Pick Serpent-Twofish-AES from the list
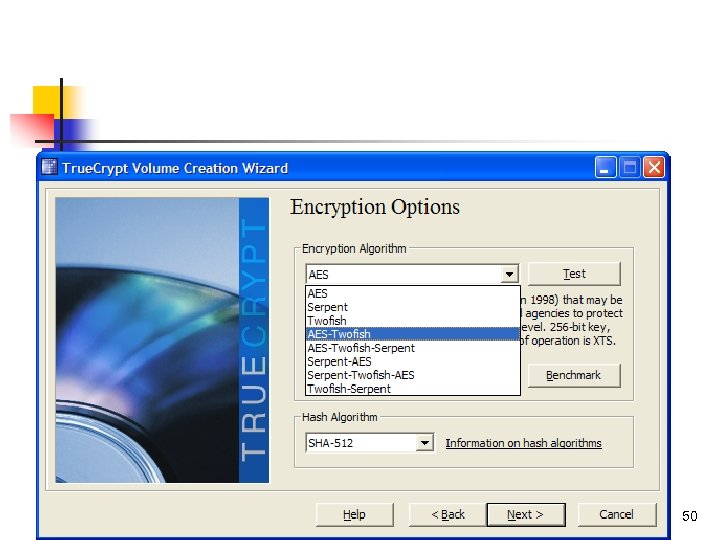 (413, 375)
